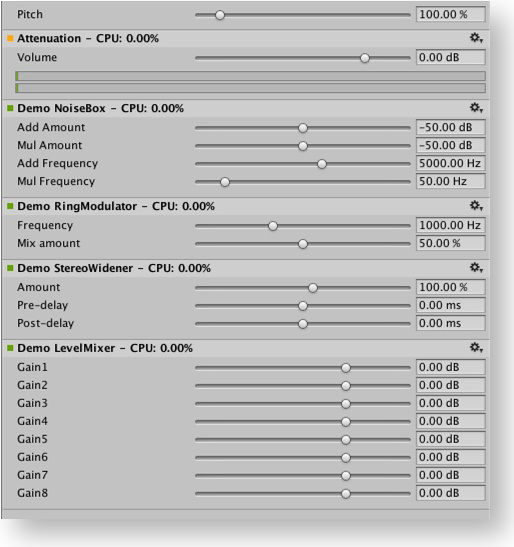Click the Mul Amount slider handle
The image size is (514, 547).
click(303, 146)
